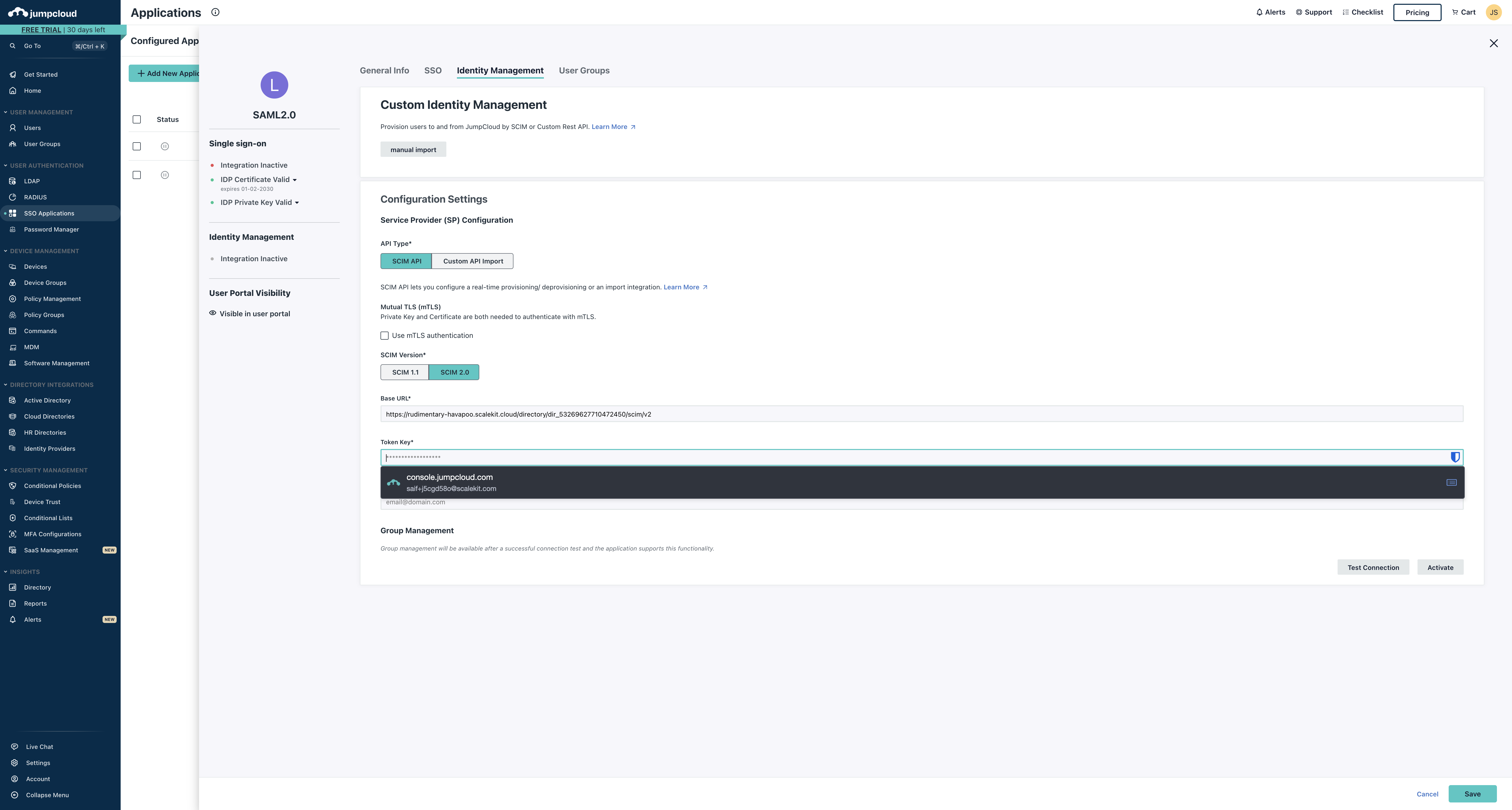This screenshot has width=1512, height=810.
Task: Click the Device Groups icon
Action: [x=12, y=282]
